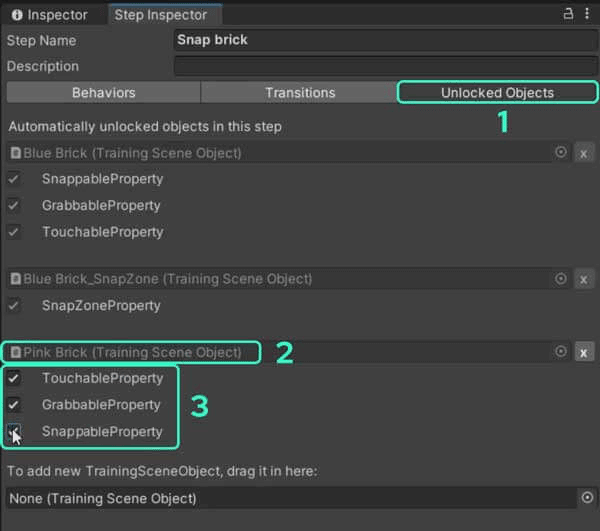Uncheck the SnapZoneProperty checkbox
Image resolution: width=600 pixels, height=531 pixels.
coord(14,305)
